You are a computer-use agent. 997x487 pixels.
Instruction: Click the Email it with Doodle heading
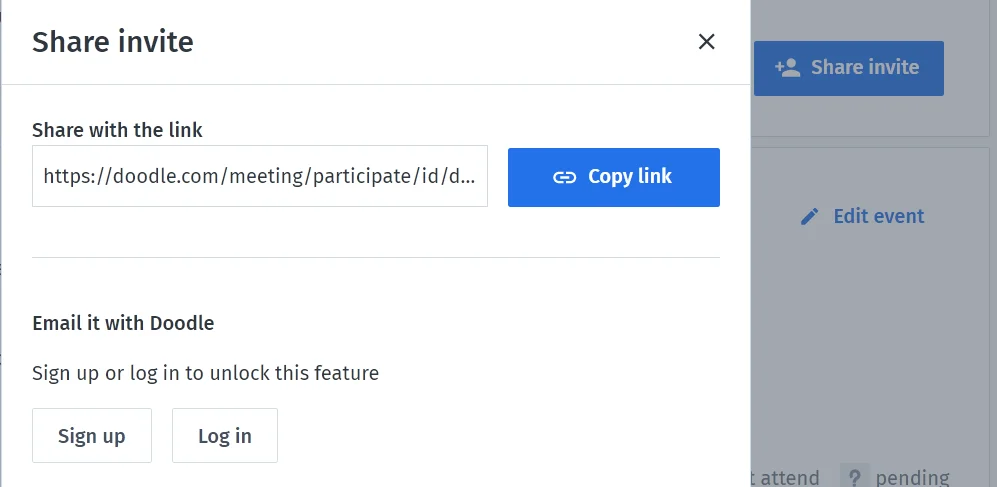click(123, 323)
